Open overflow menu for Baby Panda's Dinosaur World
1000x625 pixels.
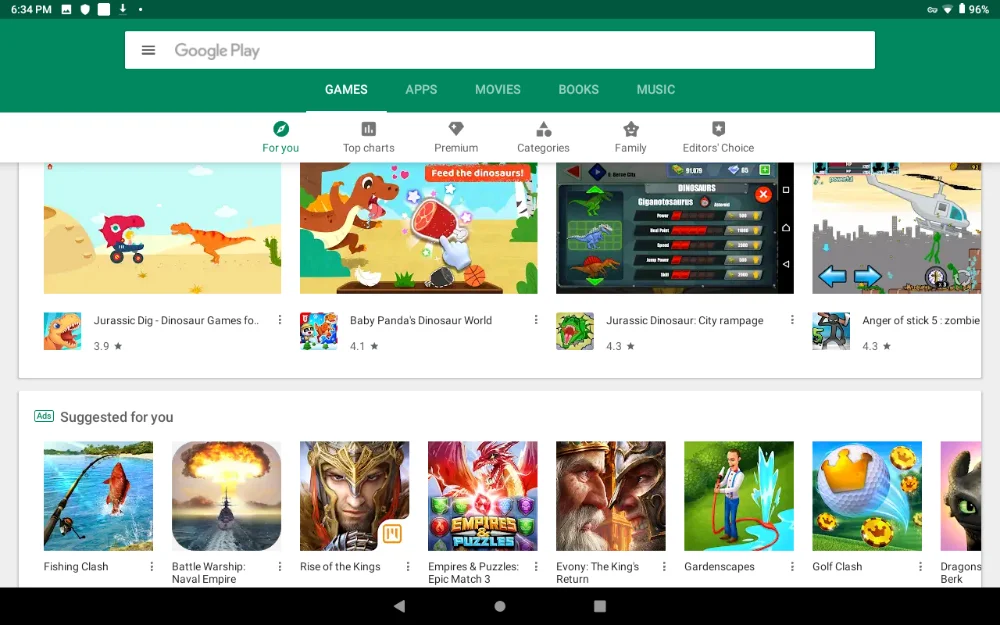point(536,320)
